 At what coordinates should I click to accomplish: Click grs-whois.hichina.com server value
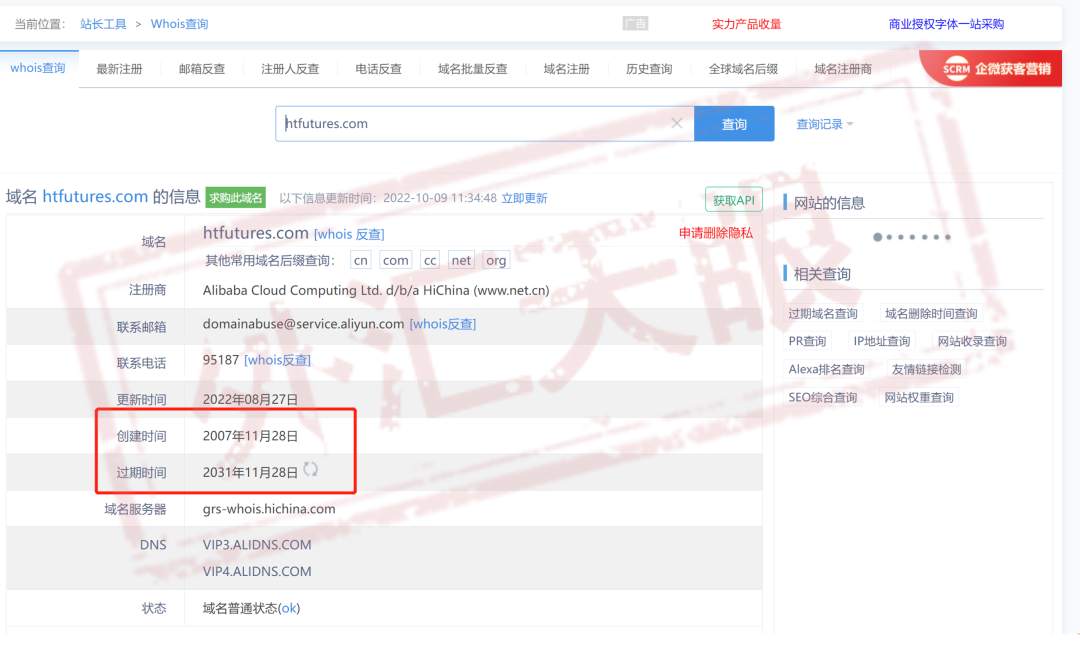click(x=269, y=509)
